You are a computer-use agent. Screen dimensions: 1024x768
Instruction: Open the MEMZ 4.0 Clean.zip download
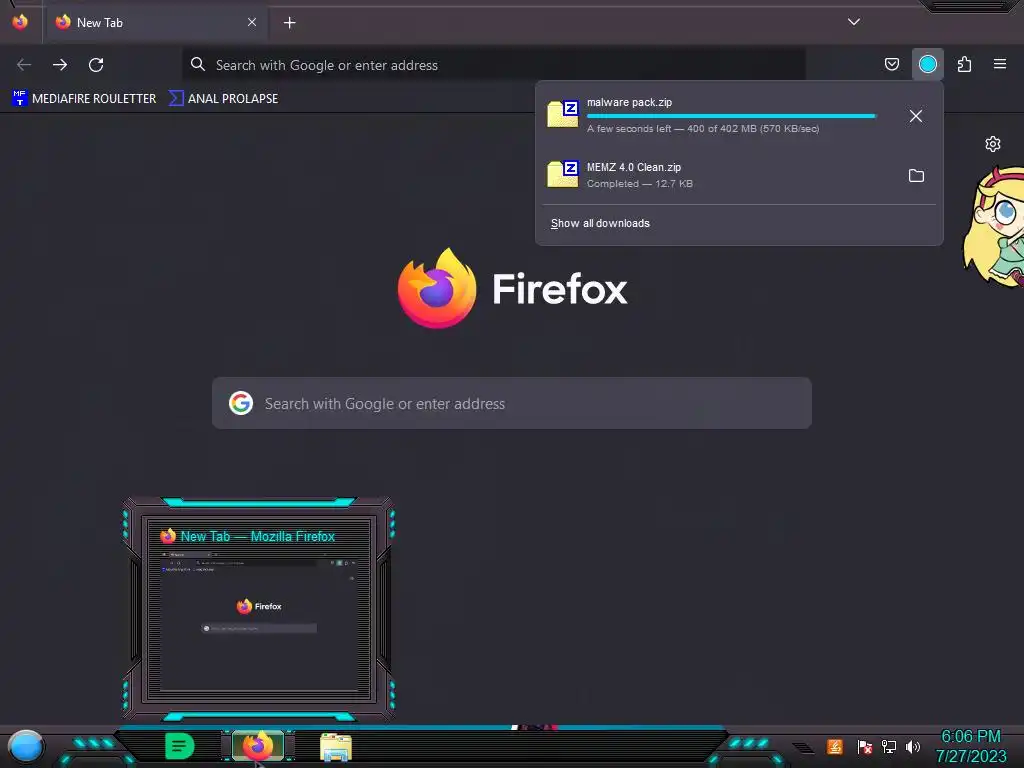tap(718, 175)
